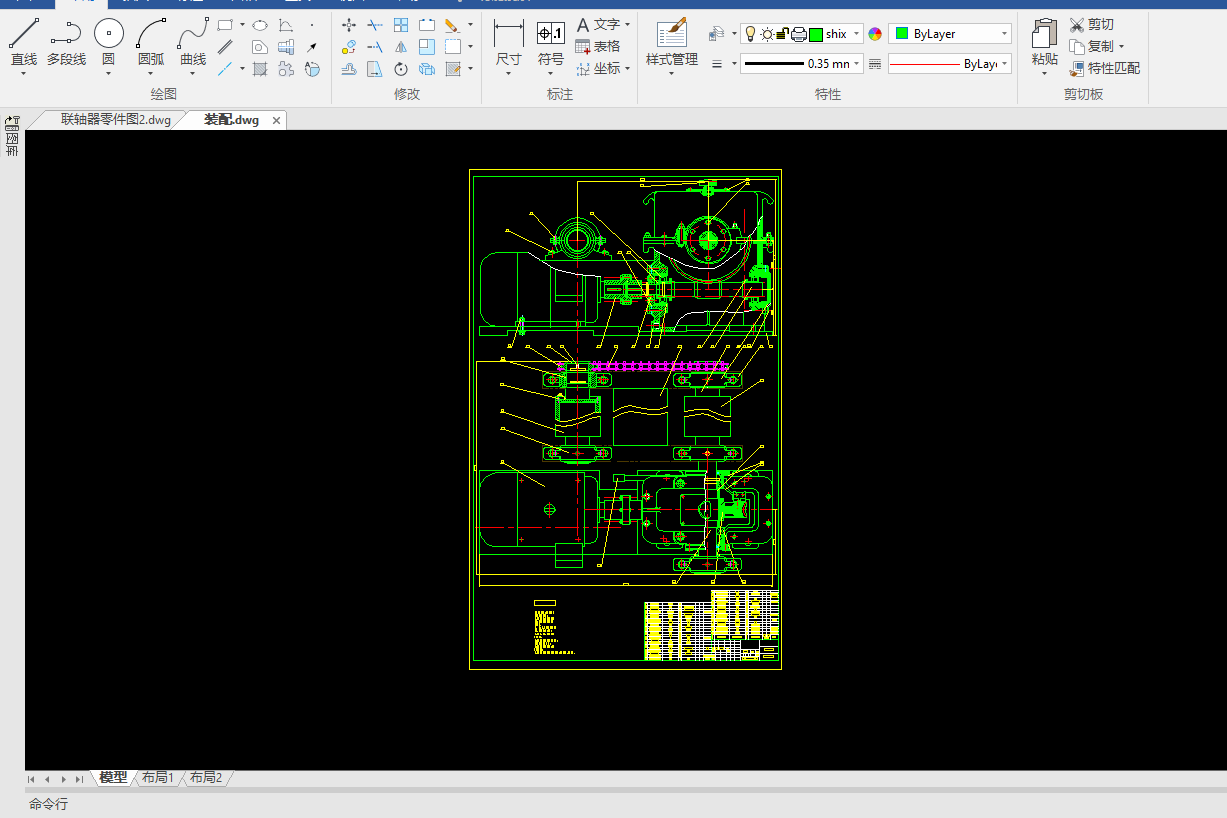This screenshot has height=818, width=1227.
Task: Open the 0.35 mm lineweight dropdown
Action: click(858, 64)
